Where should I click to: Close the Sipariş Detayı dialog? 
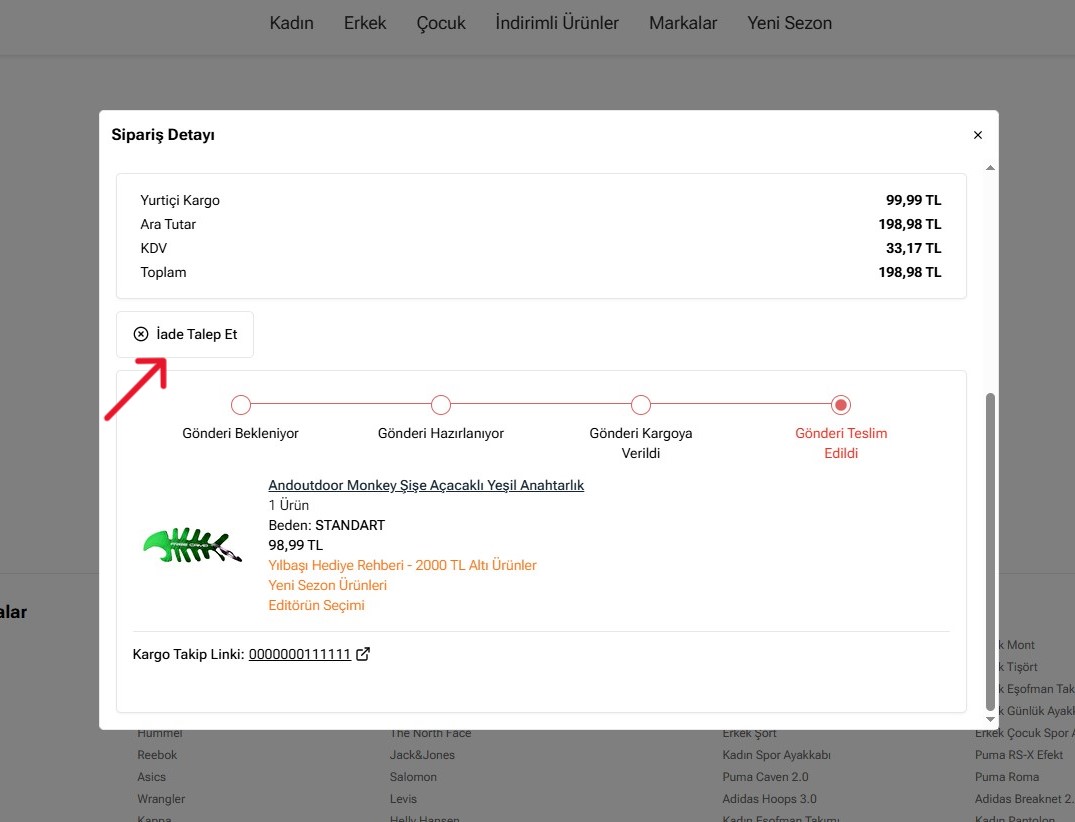point(978,135)
